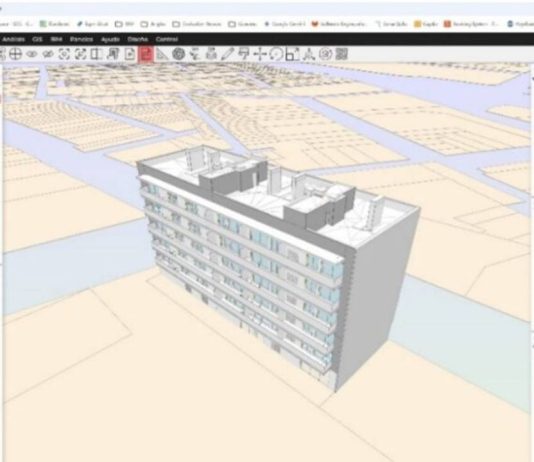
Task: Select the four-arrow move tool
Action: coord(260,54)
